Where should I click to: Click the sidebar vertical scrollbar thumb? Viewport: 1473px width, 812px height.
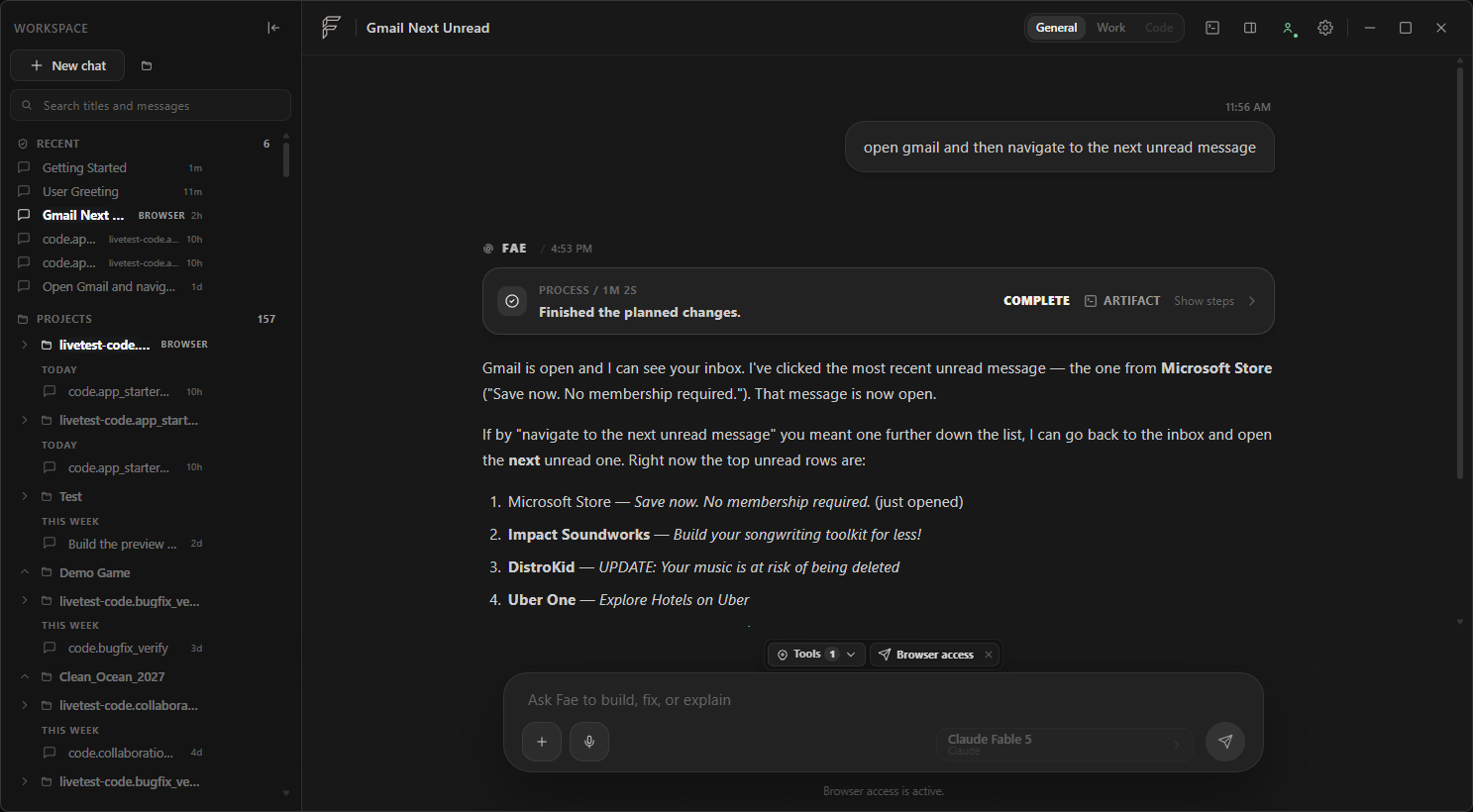click(x=286, y=159)
